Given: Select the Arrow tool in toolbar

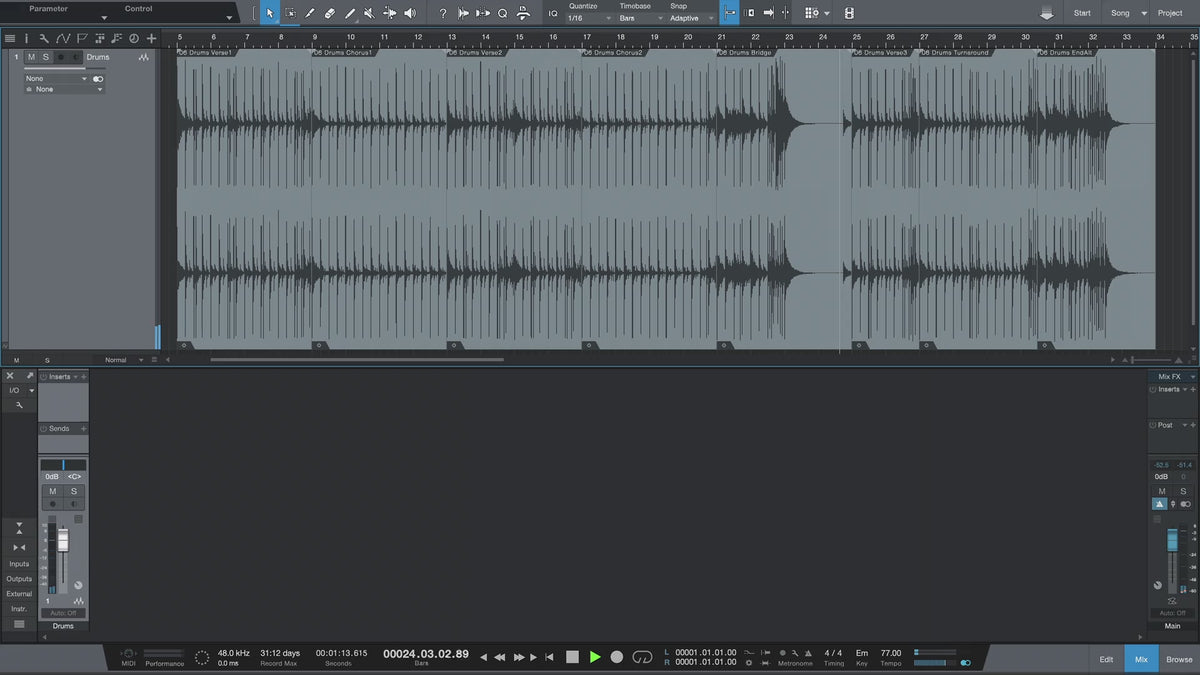Looking at the screenshot, I should (270, 13).
